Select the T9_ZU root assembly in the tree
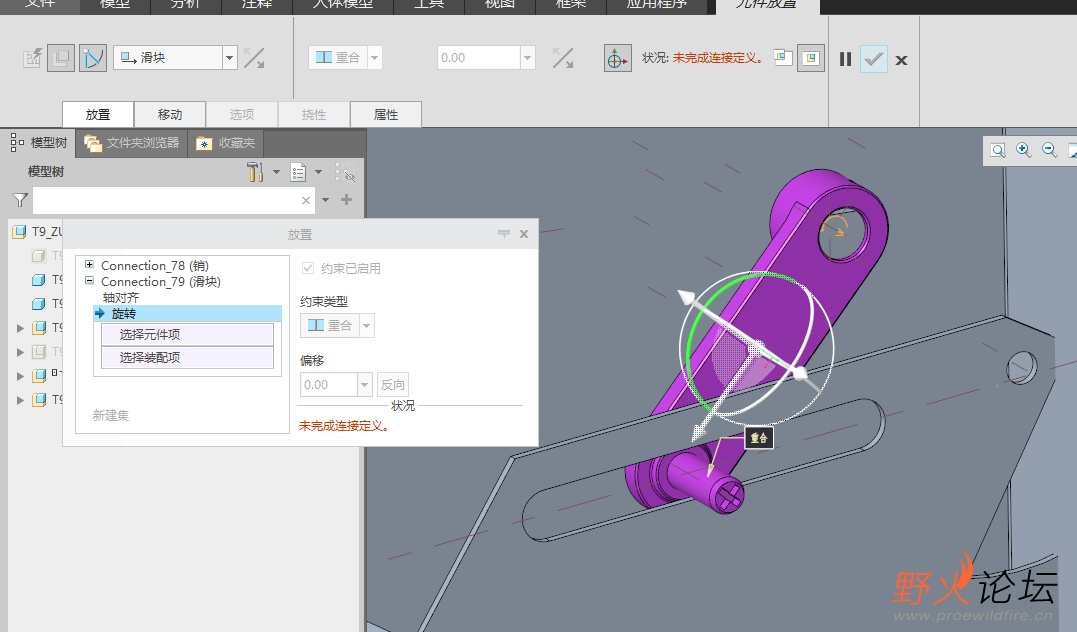The image size is (1077, 632). (38, 232)
